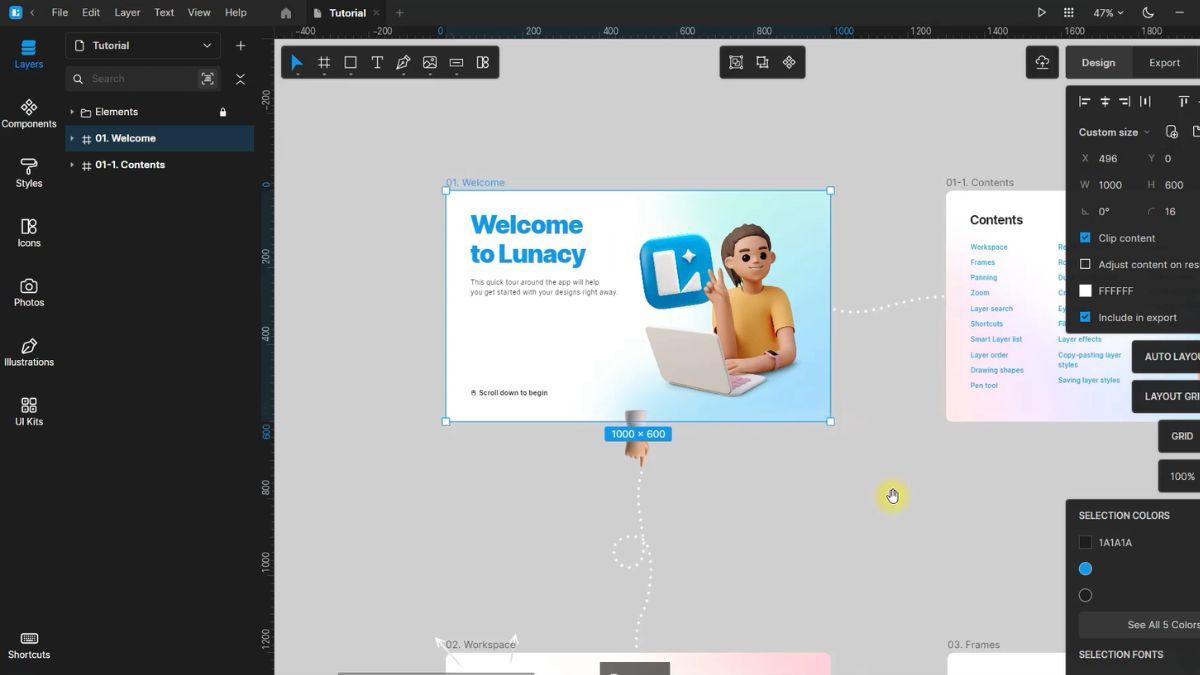Go to the Home tab icon
Viewport: 1200px width, 675px height.
286,13
